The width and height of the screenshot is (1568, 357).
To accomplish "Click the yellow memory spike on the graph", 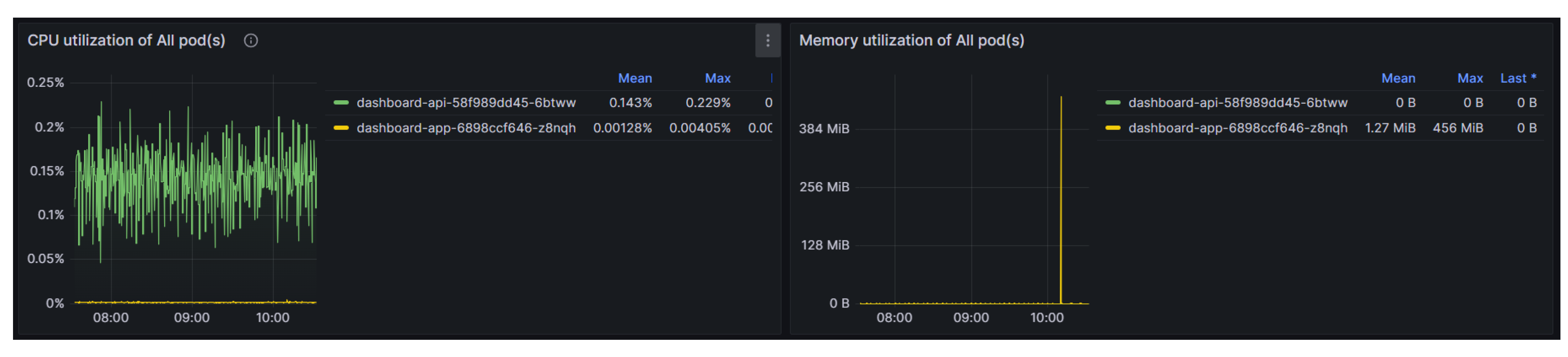I will [x=1061, y=182].
